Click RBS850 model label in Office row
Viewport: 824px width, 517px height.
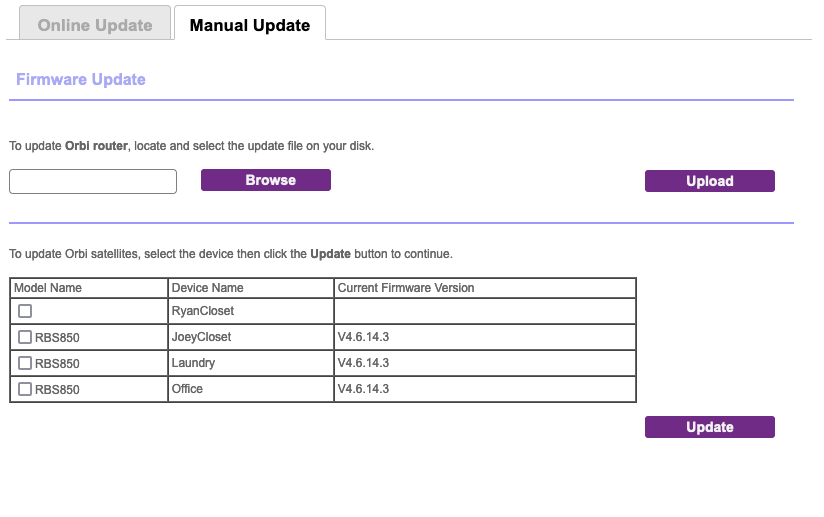(57, 390)
